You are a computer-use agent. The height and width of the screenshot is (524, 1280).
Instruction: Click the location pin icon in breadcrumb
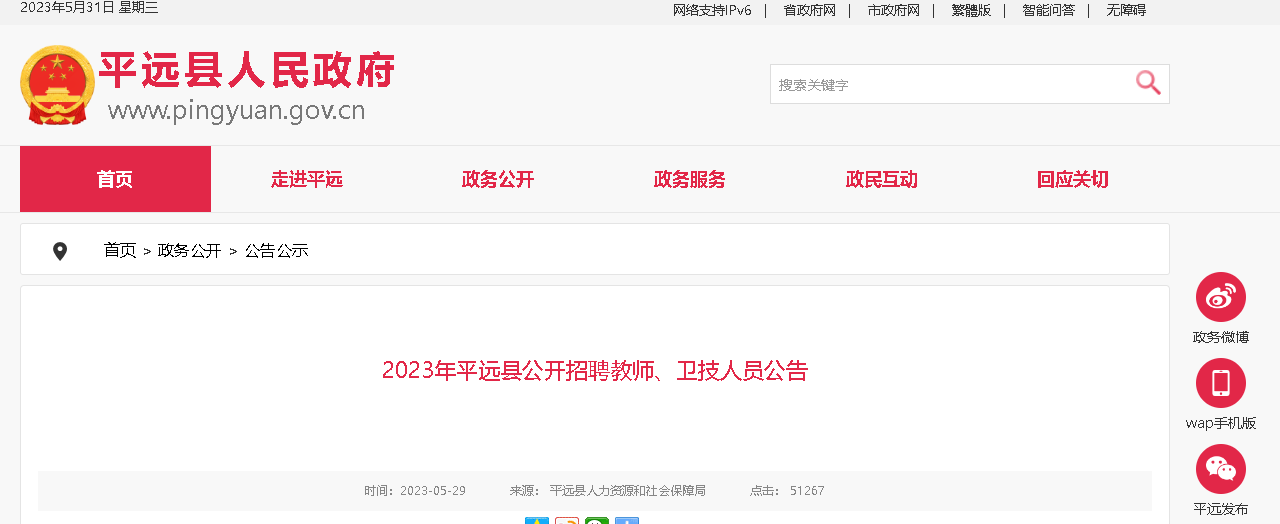pyautogui.click(x=60, y=251)
